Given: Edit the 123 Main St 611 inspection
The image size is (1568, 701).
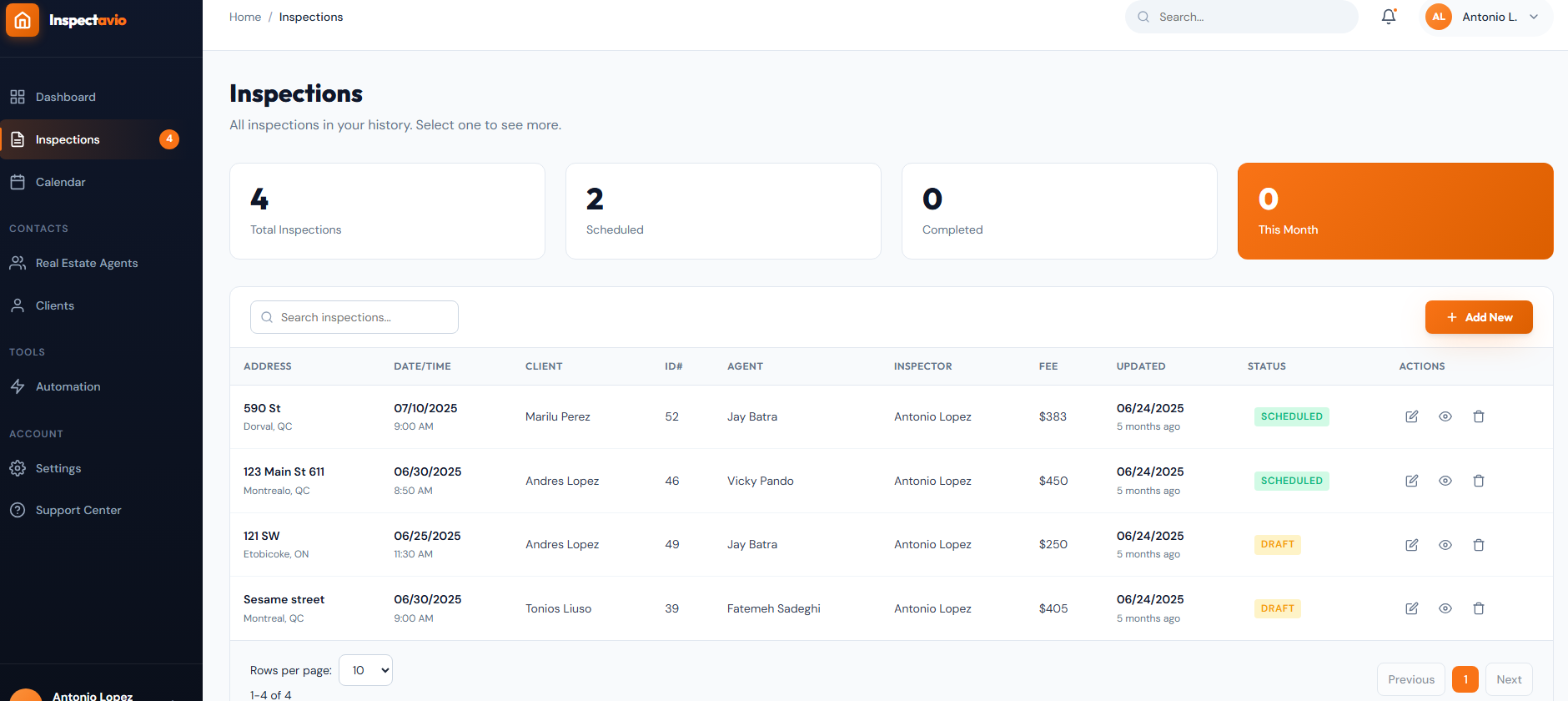Looking at the screenshot, I should pyautogui.click(x=1412, y=481).
